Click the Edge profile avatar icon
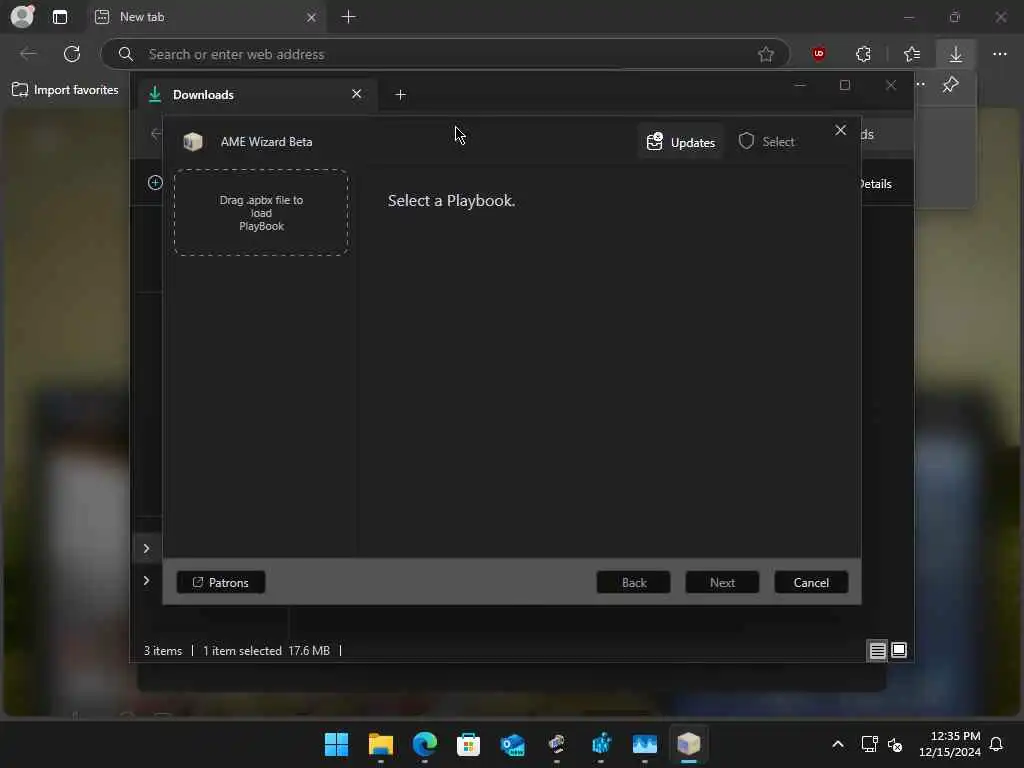The image size is (1024, 768). pos(23,16)
